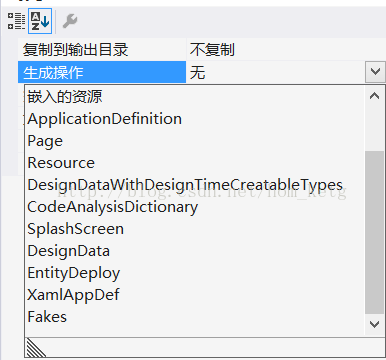
Task: Select 嵌入的资源 from the list
Action: [x=195, y=96]
